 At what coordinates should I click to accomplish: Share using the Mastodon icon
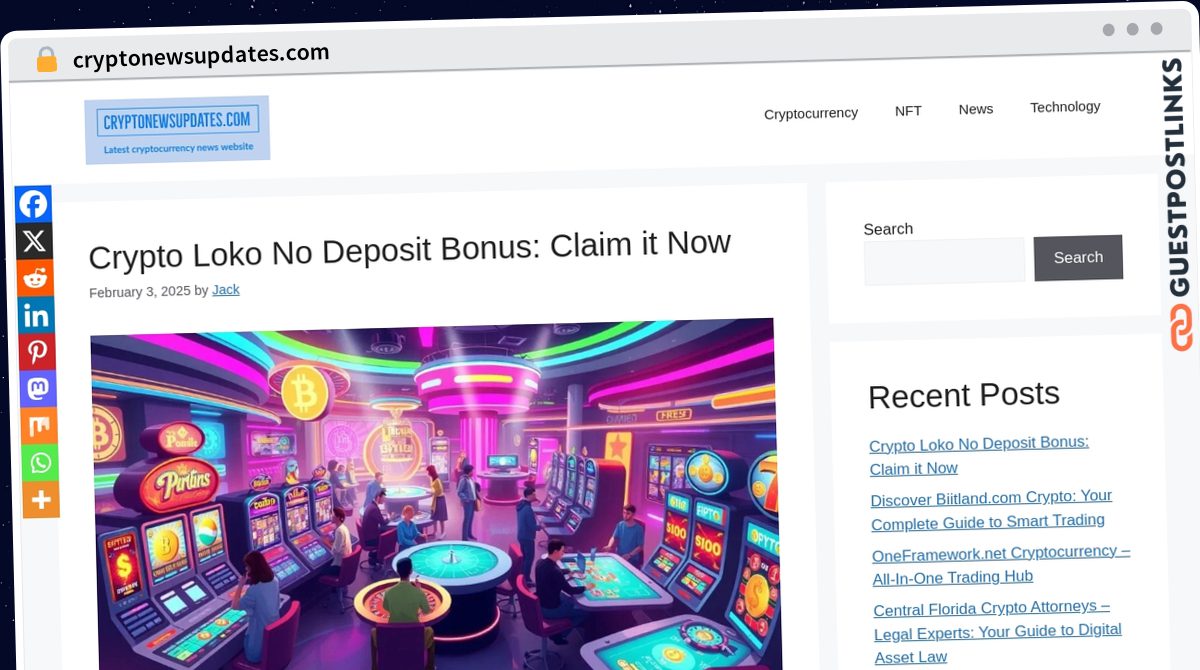tap(38, 389)
